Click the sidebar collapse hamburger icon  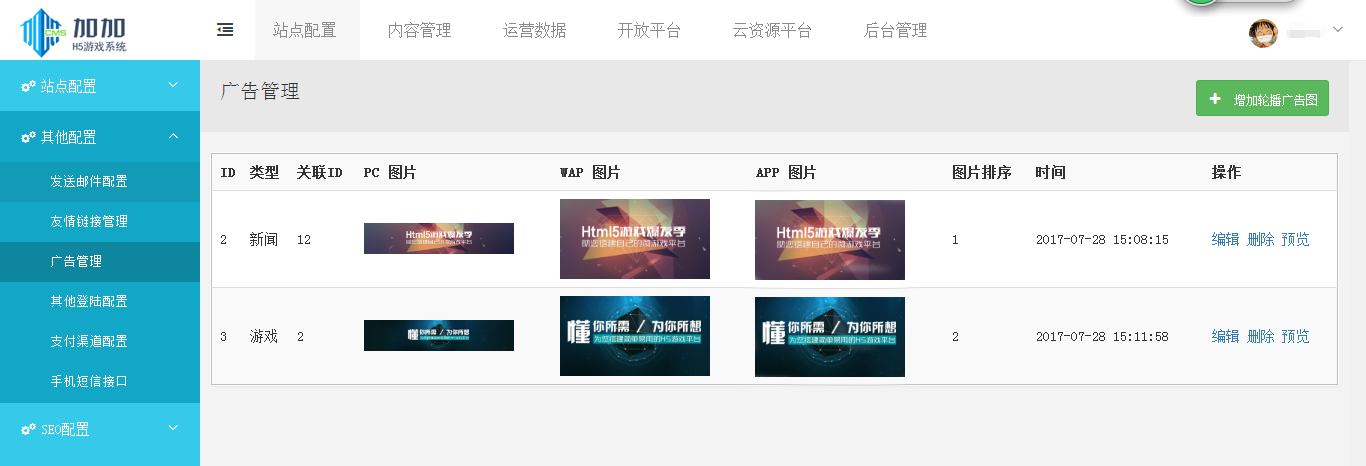225,30
